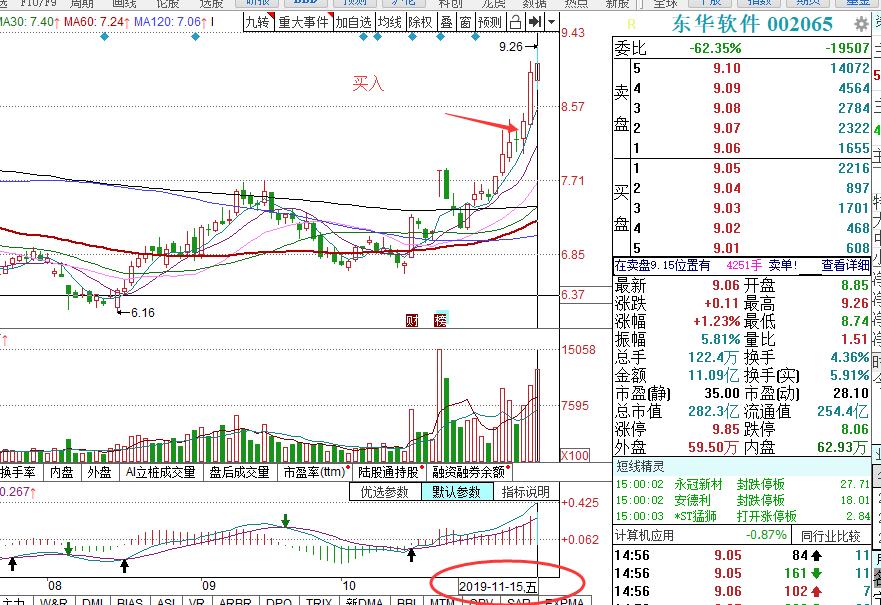The height and width of the screenshot is (605, 881).
Task: Toggle 除权 ex-rights adjustment
Action: coord(420,22)
